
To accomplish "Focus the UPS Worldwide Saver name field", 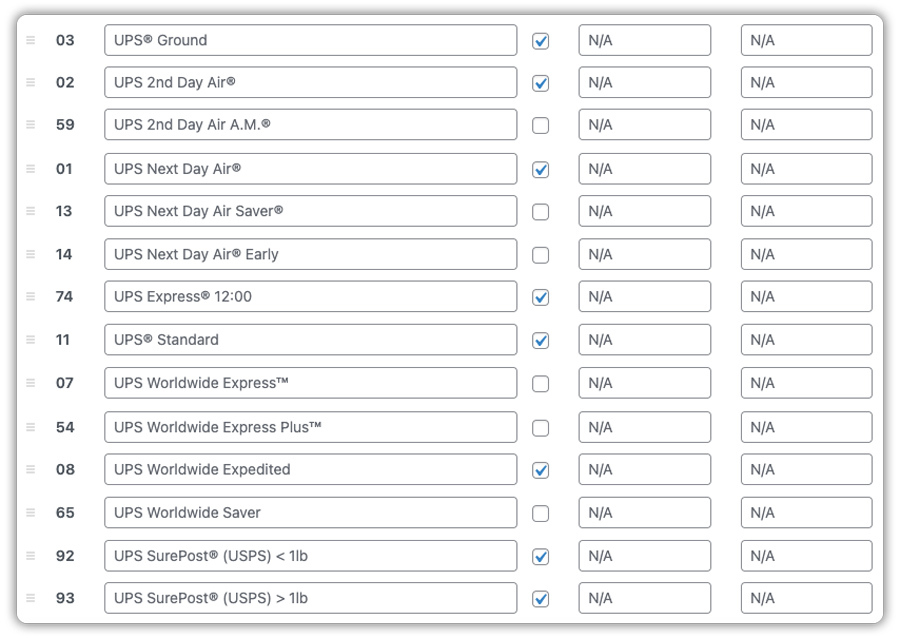I will tap(311, 512).
